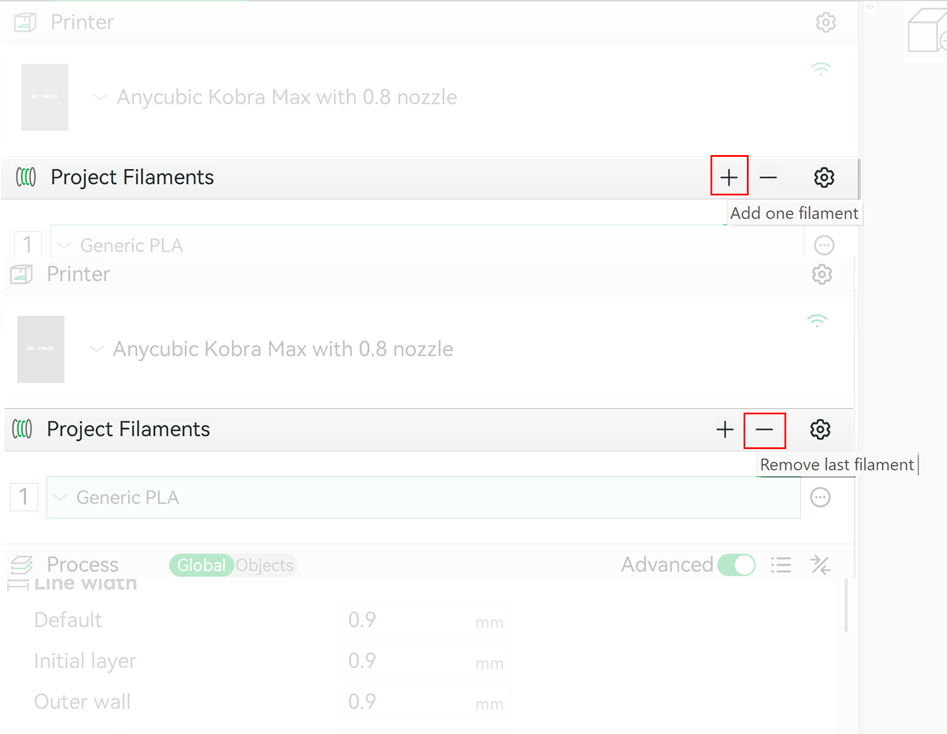The image size is (947, 734).
Task: Open filament settings gear beside red-outlined minus
Action: click(820, 429)
